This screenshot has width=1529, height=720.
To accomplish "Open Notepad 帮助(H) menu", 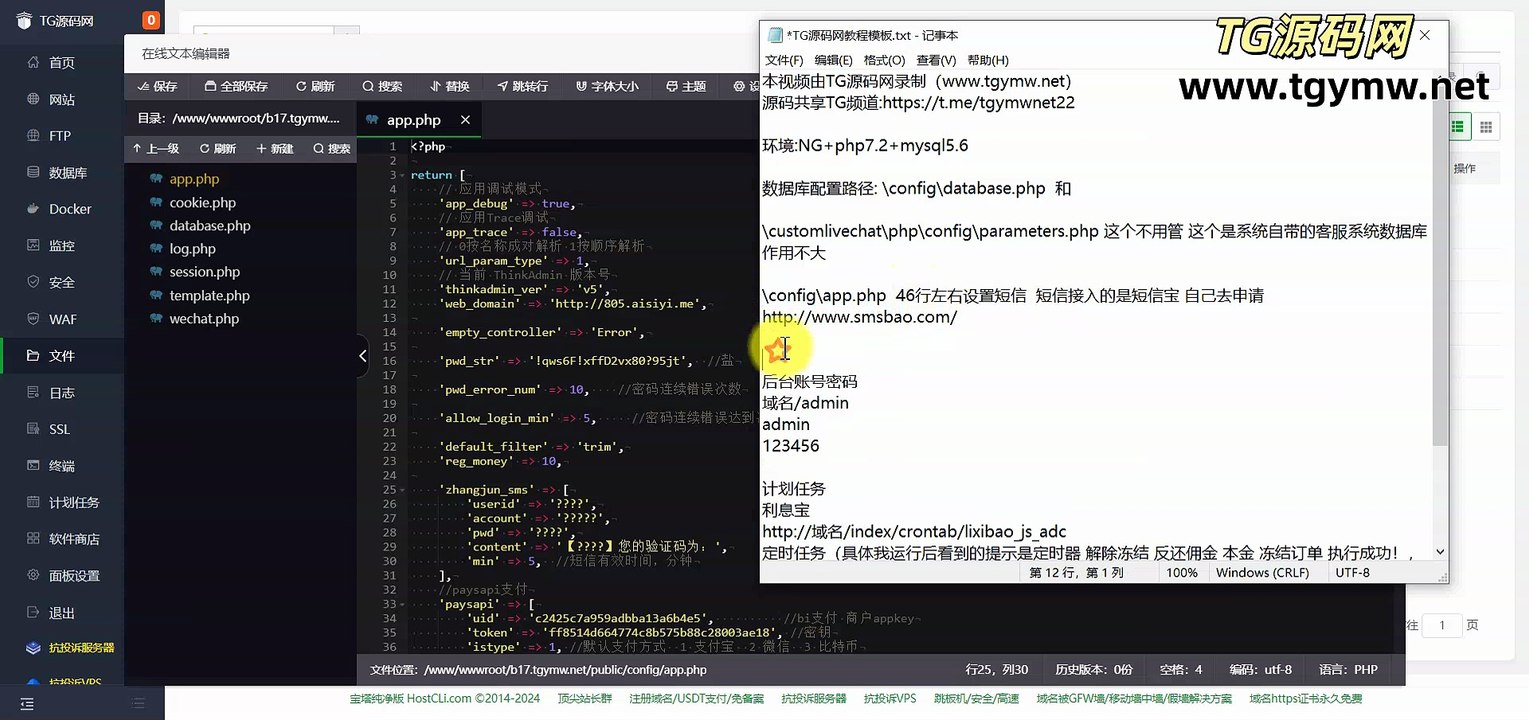I will [988, 60].
